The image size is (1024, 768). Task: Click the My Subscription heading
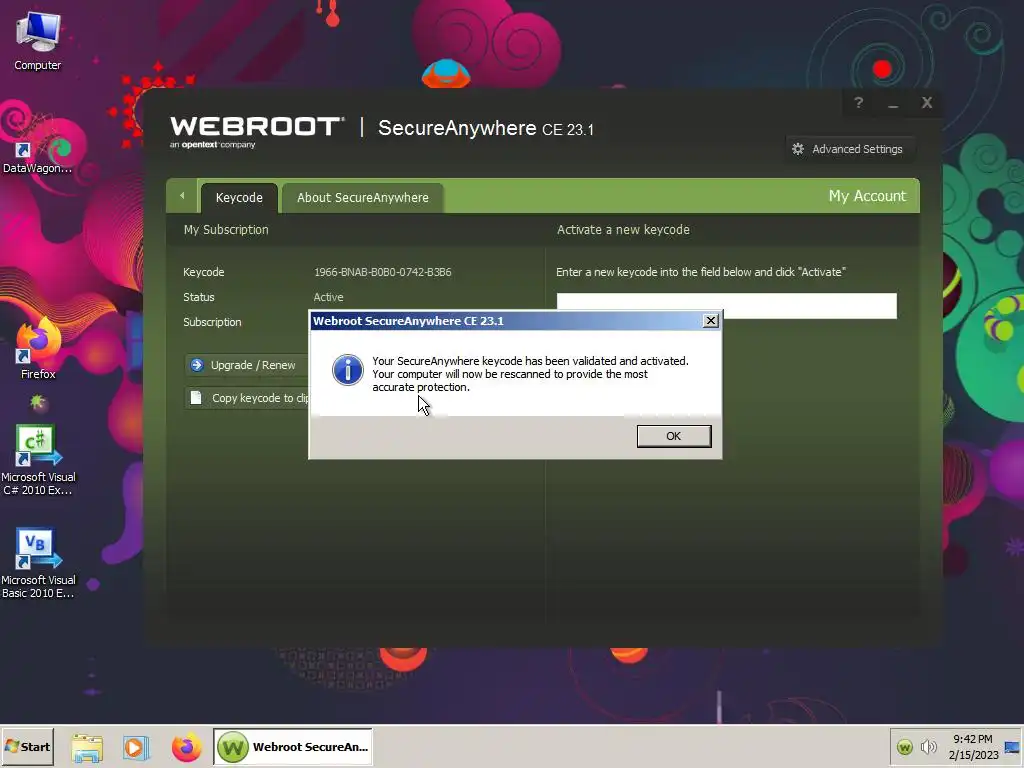226,230
